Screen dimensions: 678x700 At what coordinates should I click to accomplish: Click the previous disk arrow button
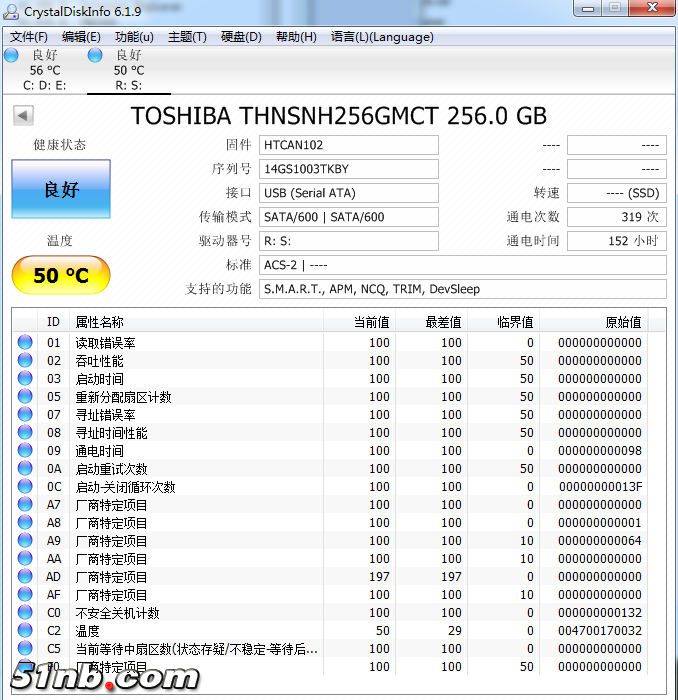point(23,116)
